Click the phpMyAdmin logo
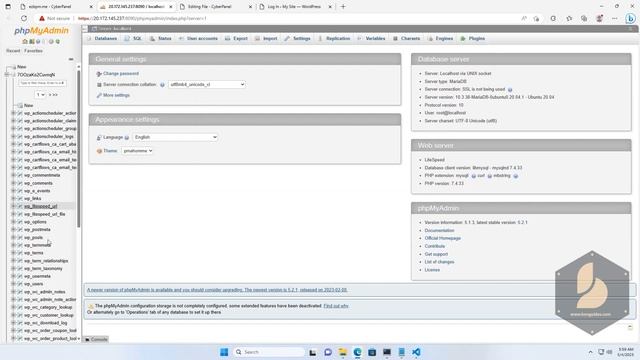The image size is (640, 360). [x=41, y=31]
